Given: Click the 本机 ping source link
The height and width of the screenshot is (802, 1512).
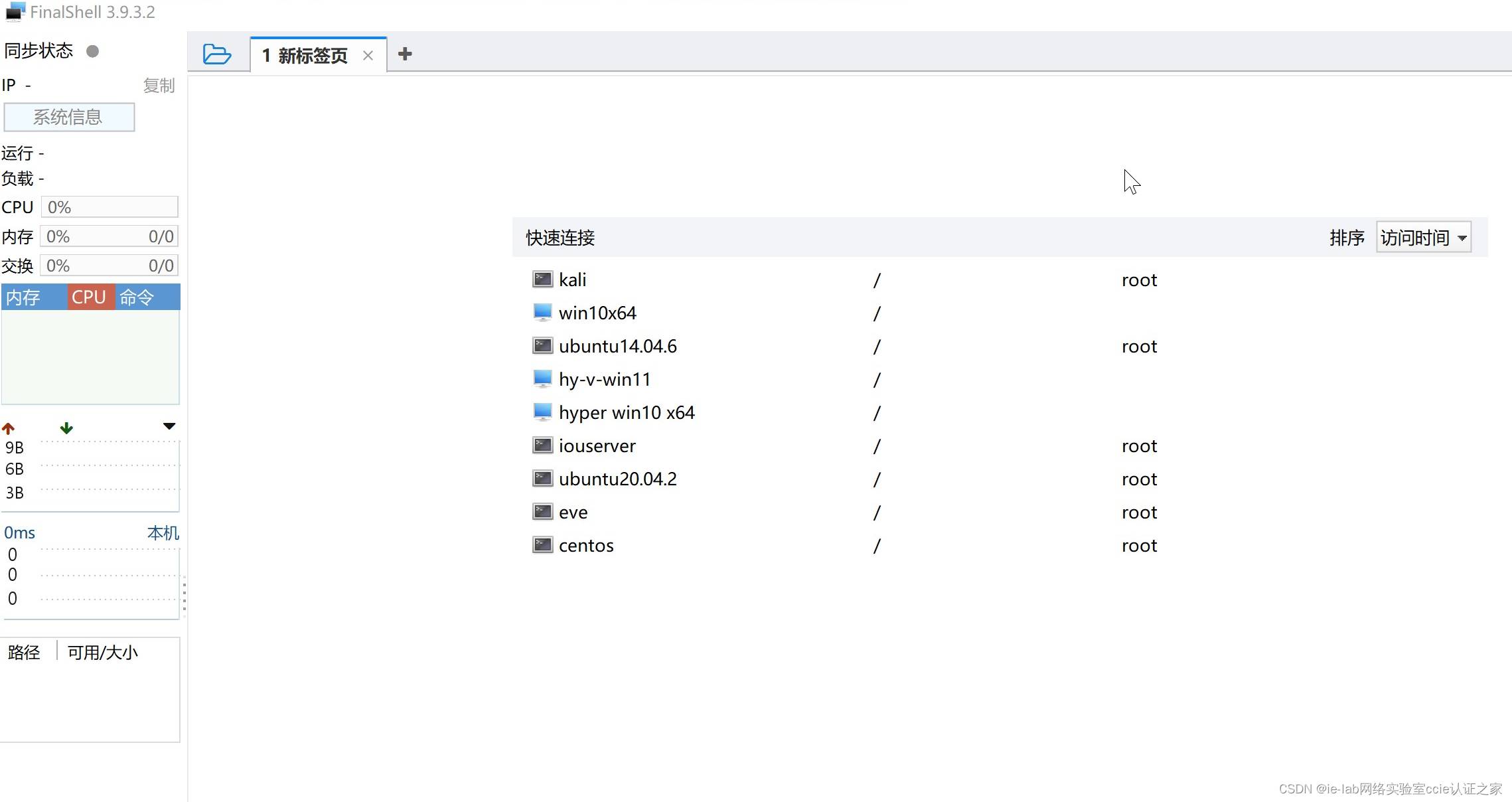Looking at the screenshot, I should coord(163,533).
